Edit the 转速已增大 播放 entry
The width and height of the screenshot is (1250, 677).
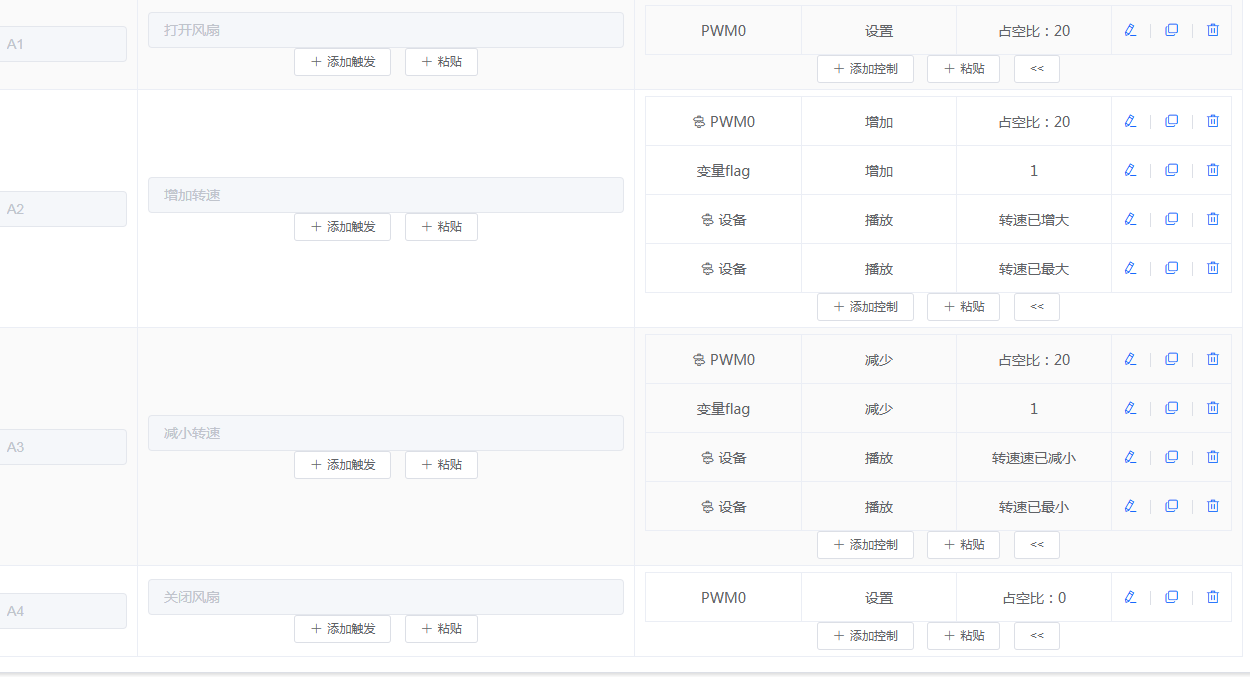tap(1130, 219)
